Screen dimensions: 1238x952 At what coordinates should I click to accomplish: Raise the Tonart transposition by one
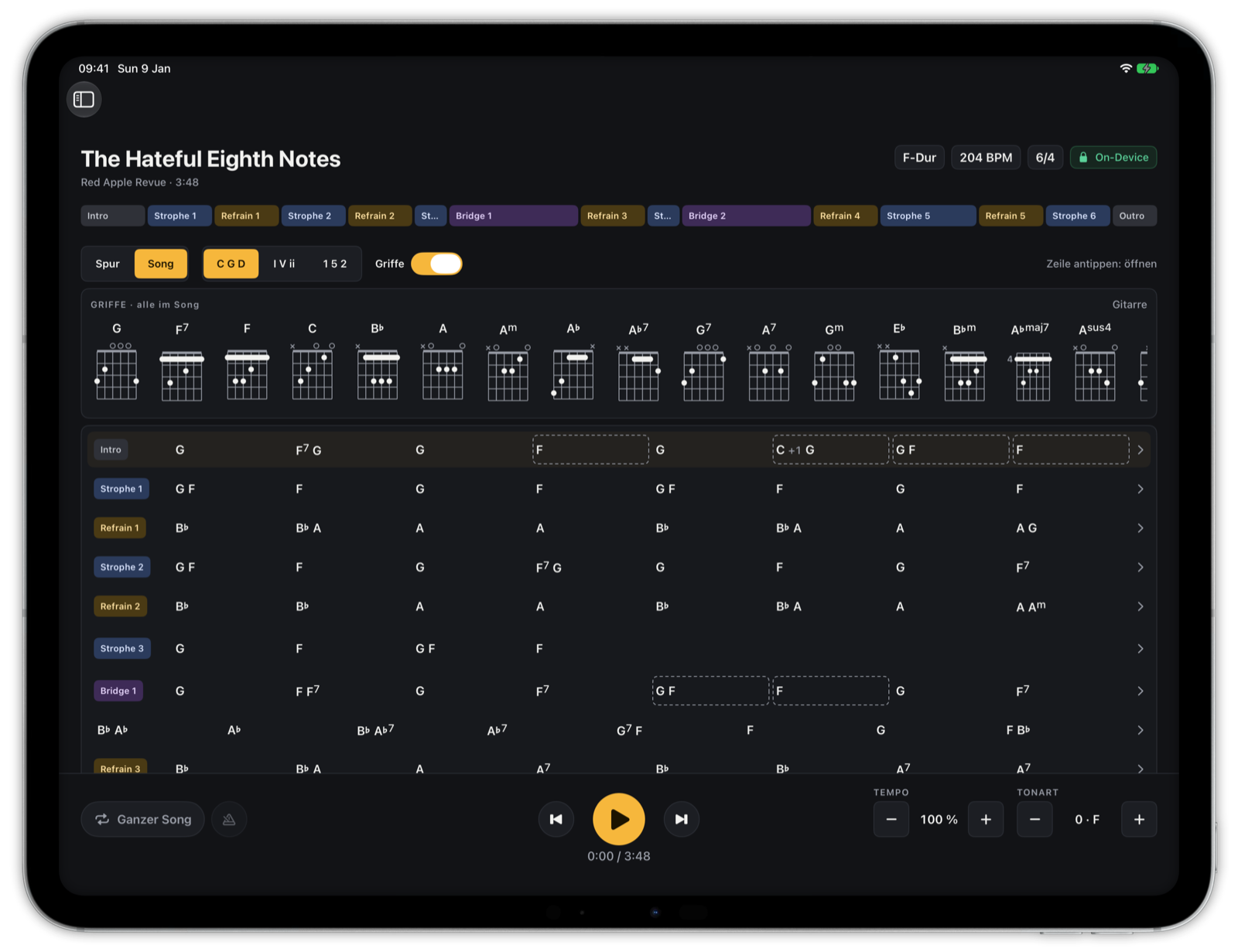(x=1139, y=819)
